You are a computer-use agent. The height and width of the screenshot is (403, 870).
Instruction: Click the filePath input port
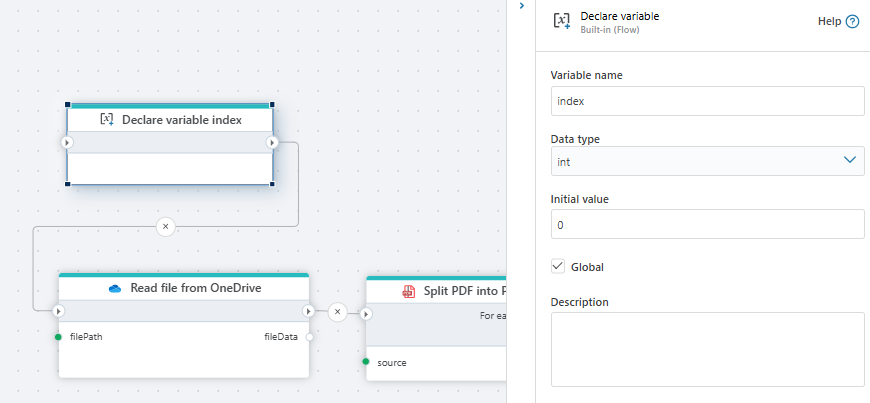point(59,337)
